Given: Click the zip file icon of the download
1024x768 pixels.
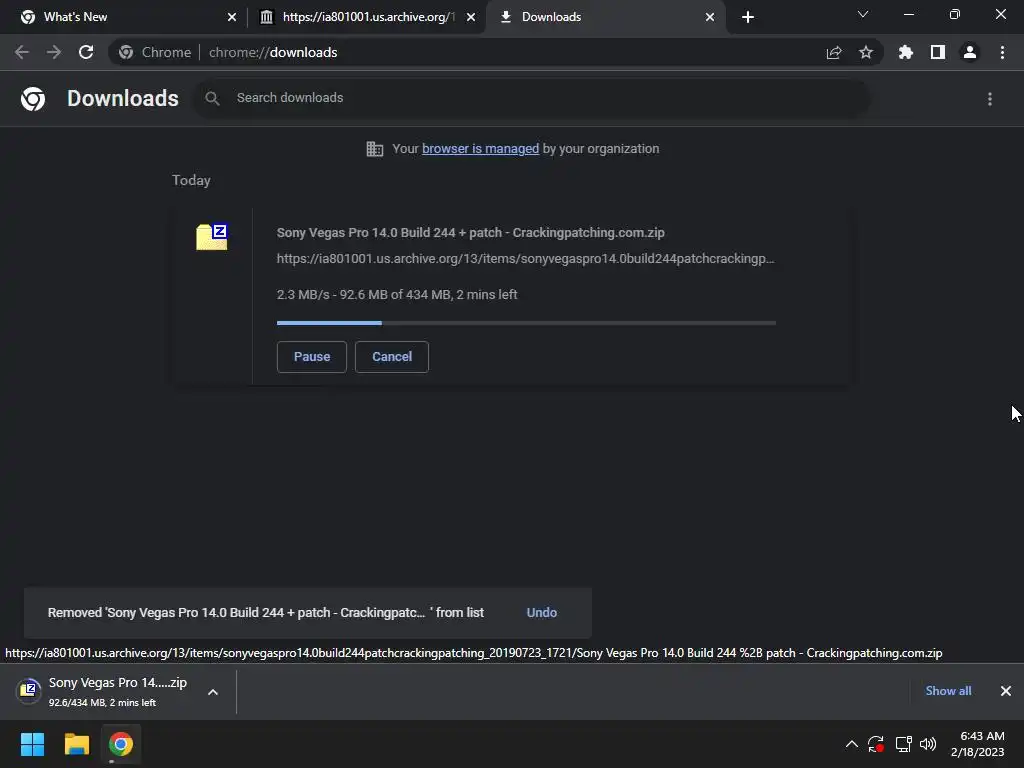Looking at the screenshot, I should pyautogui.click(x=212, y=237).
